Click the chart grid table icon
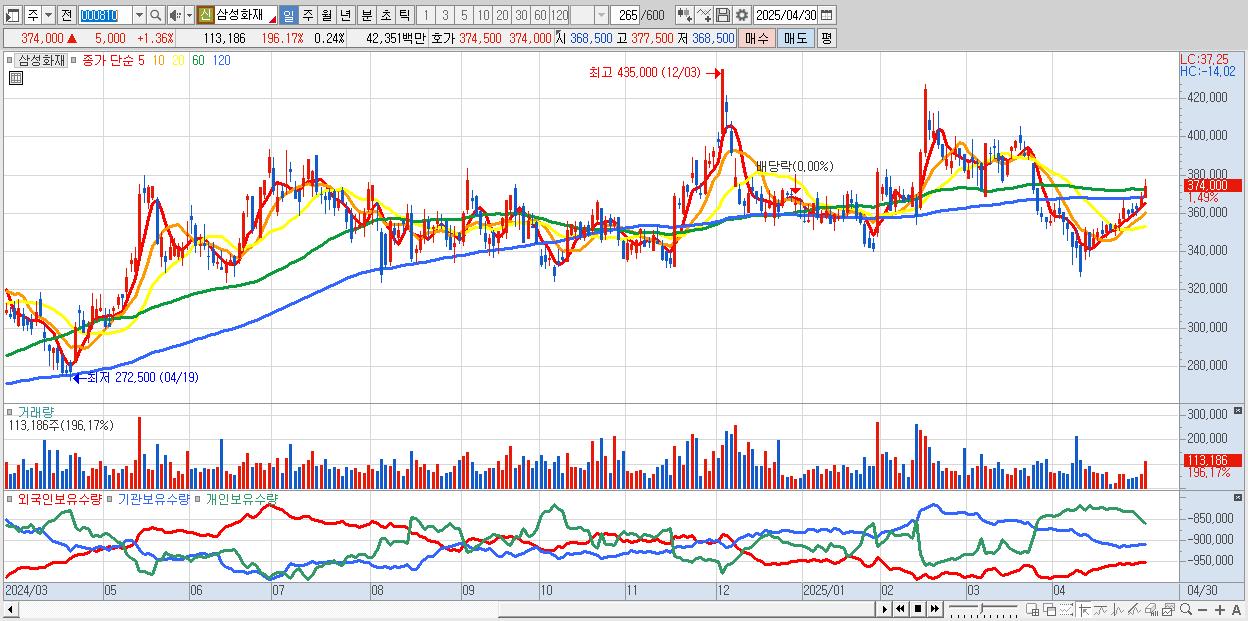This screenshot has width=1248, height=621. (x=15, y=78)
